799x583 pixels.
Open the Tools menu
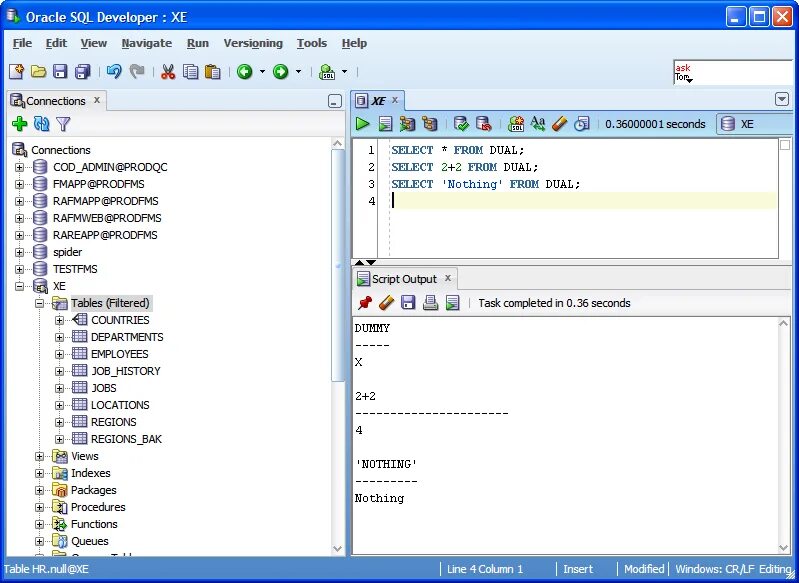(x=312, y=43)
